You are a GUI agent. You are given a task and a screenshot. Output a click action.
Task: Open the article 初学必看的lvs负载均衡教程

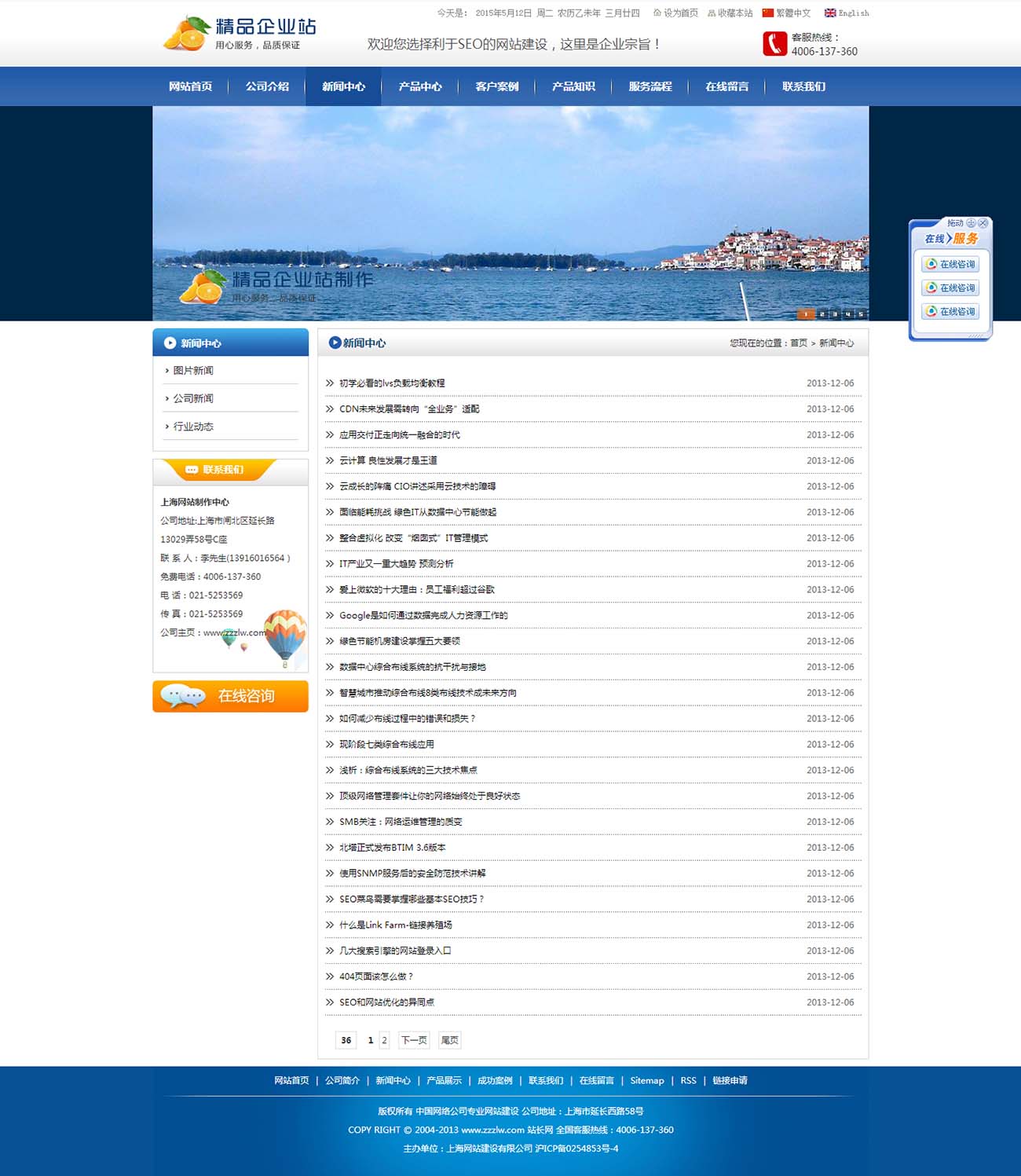[x=392, y=383]
